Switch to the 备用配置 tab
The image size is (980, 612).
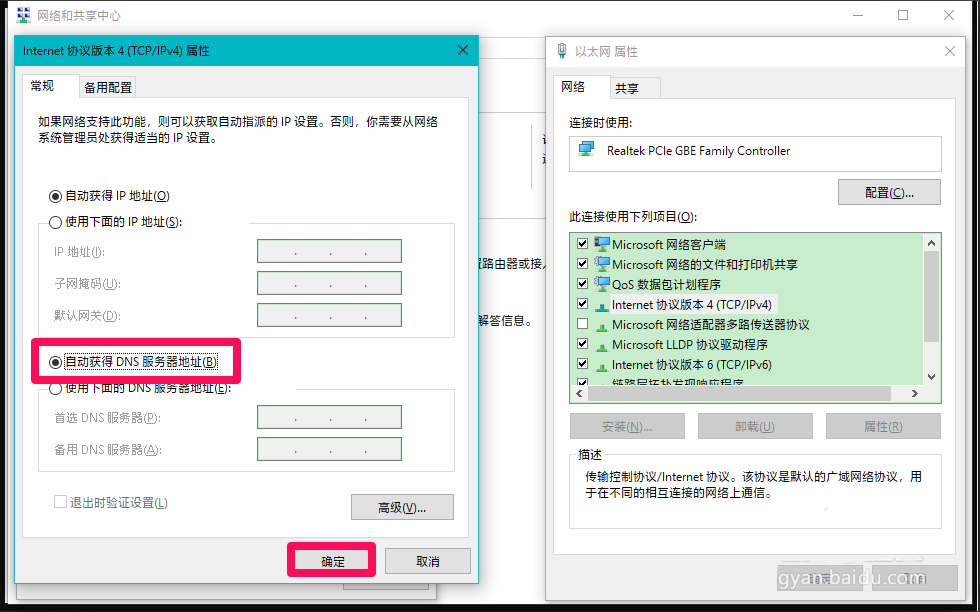click(108, 87)
